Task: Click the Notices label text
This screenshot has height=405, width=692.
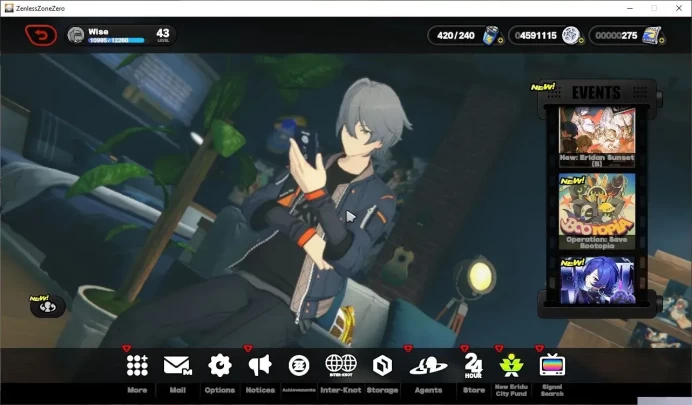Action: coord(260,390)
